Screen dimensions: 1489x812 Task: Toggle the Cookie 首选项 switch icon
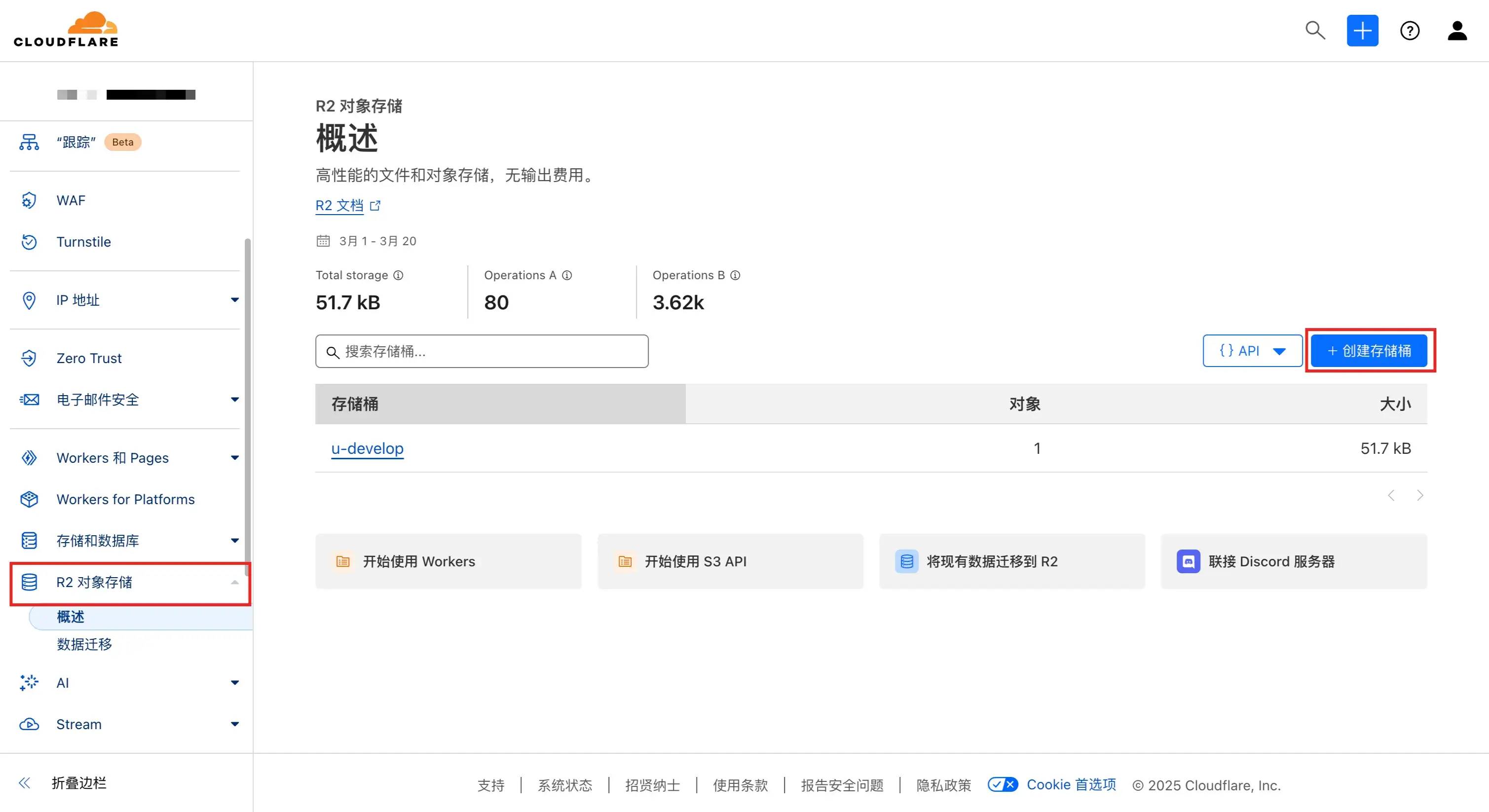click(1003, 784)
